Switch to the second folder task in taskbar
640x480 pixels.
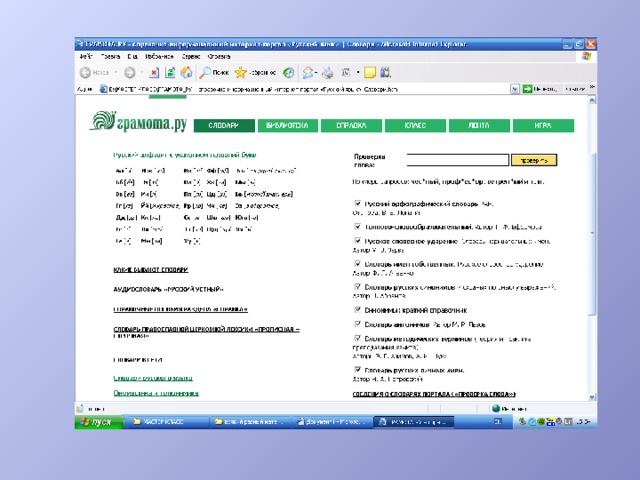[249, 422]
